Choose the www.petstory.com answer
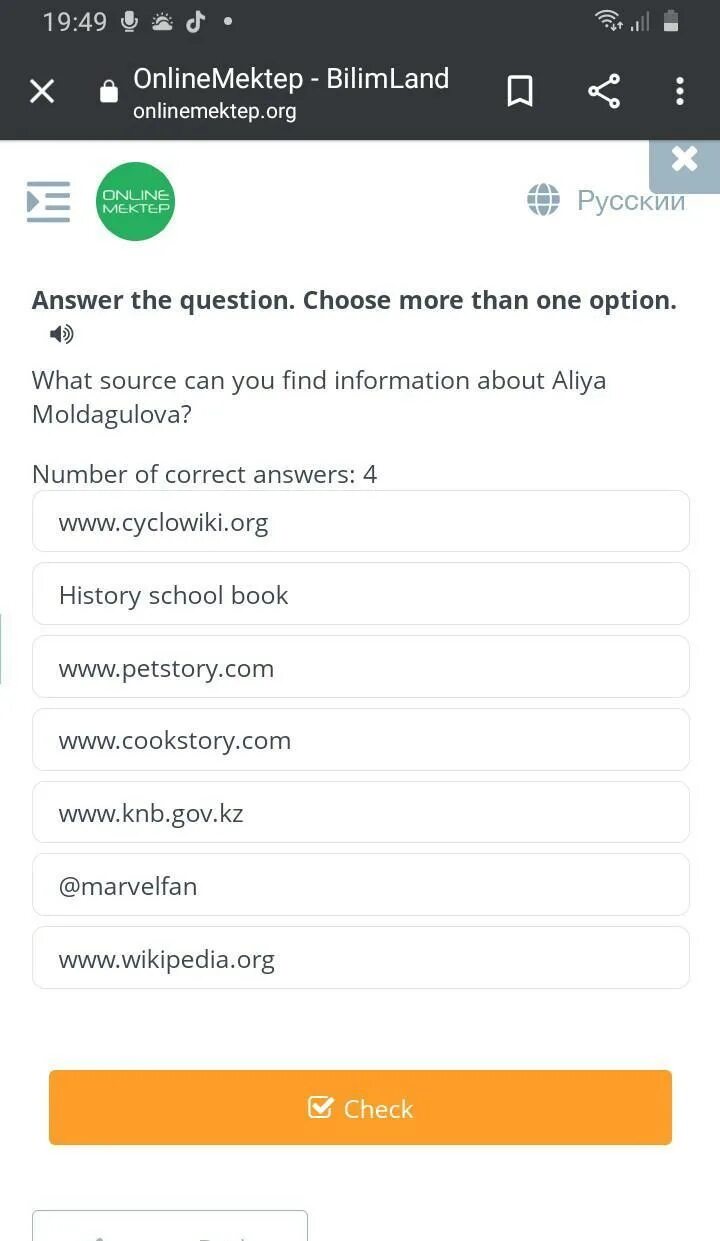720x1241 pixels. pyautogui.click(x=361, y=667)
